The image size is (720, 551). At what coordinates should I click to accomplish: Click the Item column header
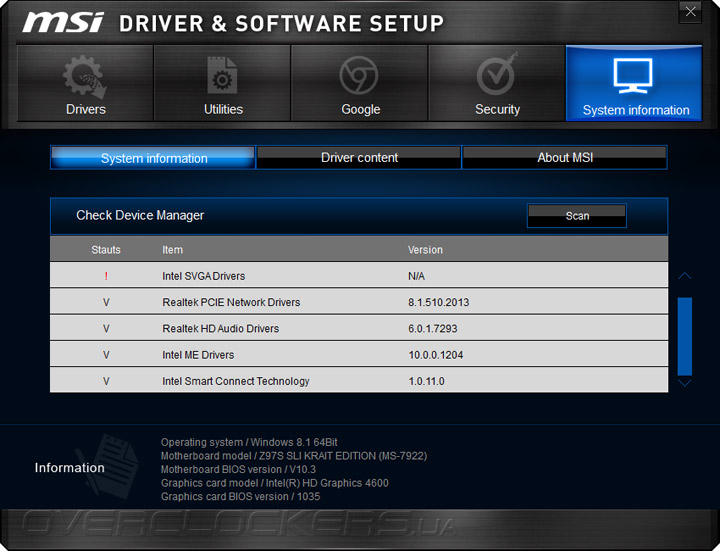[x=172, y=250]
